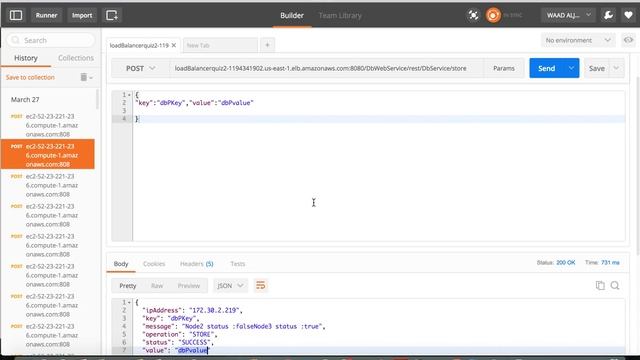
Task: Click the request URL field
Action: pos(327,68)
